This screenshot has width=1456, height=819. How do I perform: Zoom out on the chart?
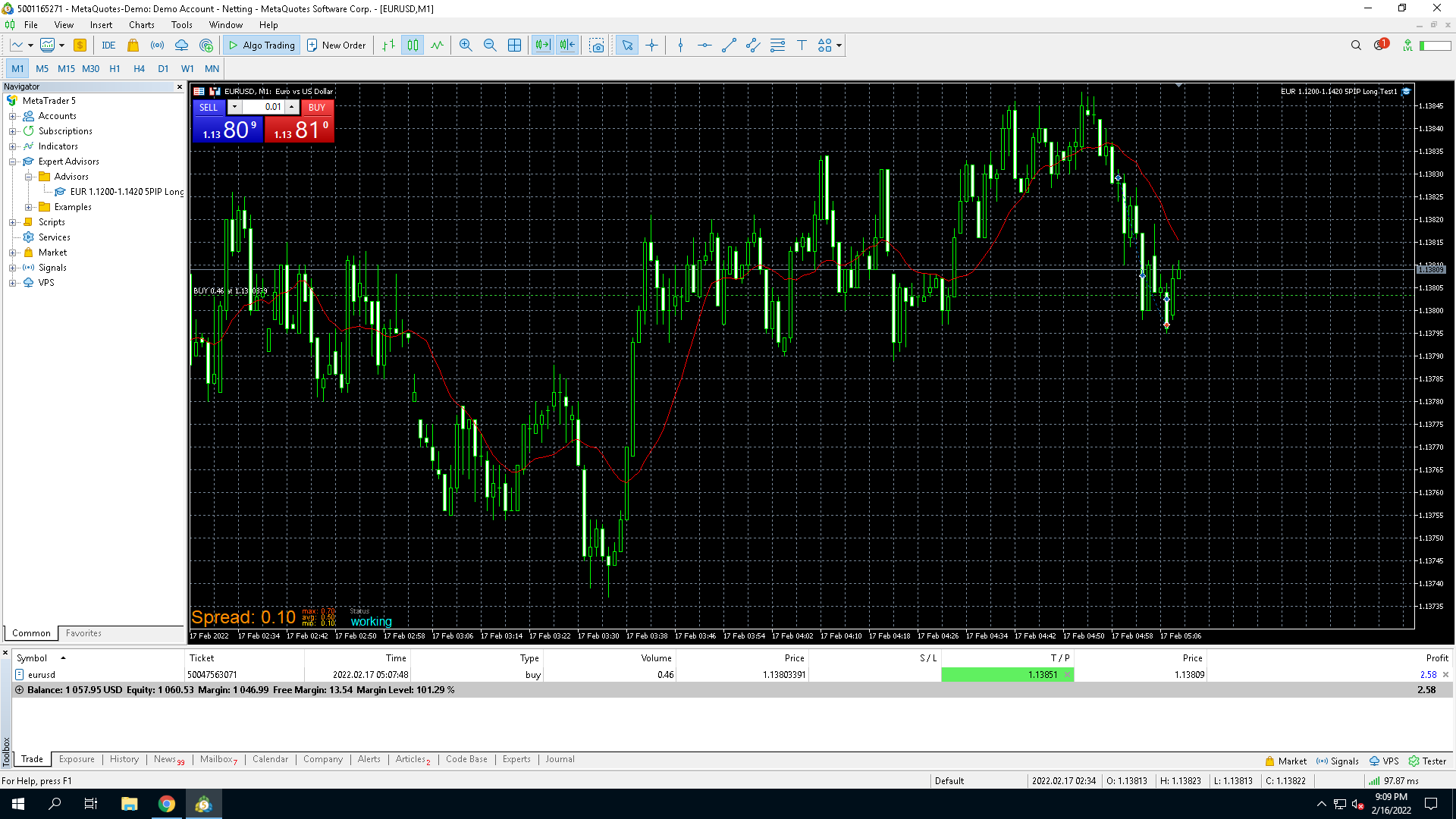pos(490,45)
